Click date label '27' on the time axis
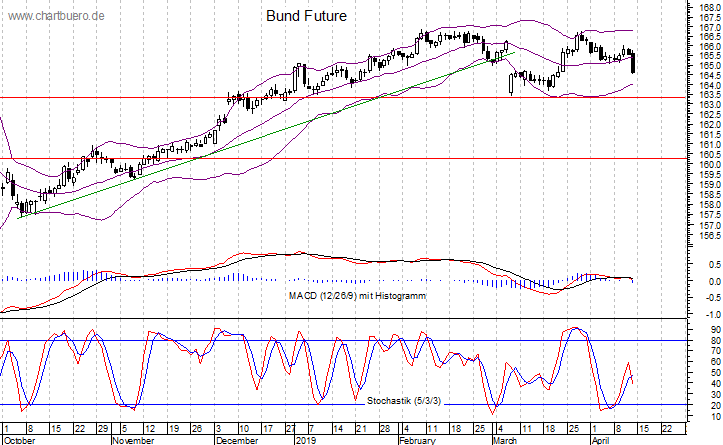 pyautogui.click(x=290, y=429)
